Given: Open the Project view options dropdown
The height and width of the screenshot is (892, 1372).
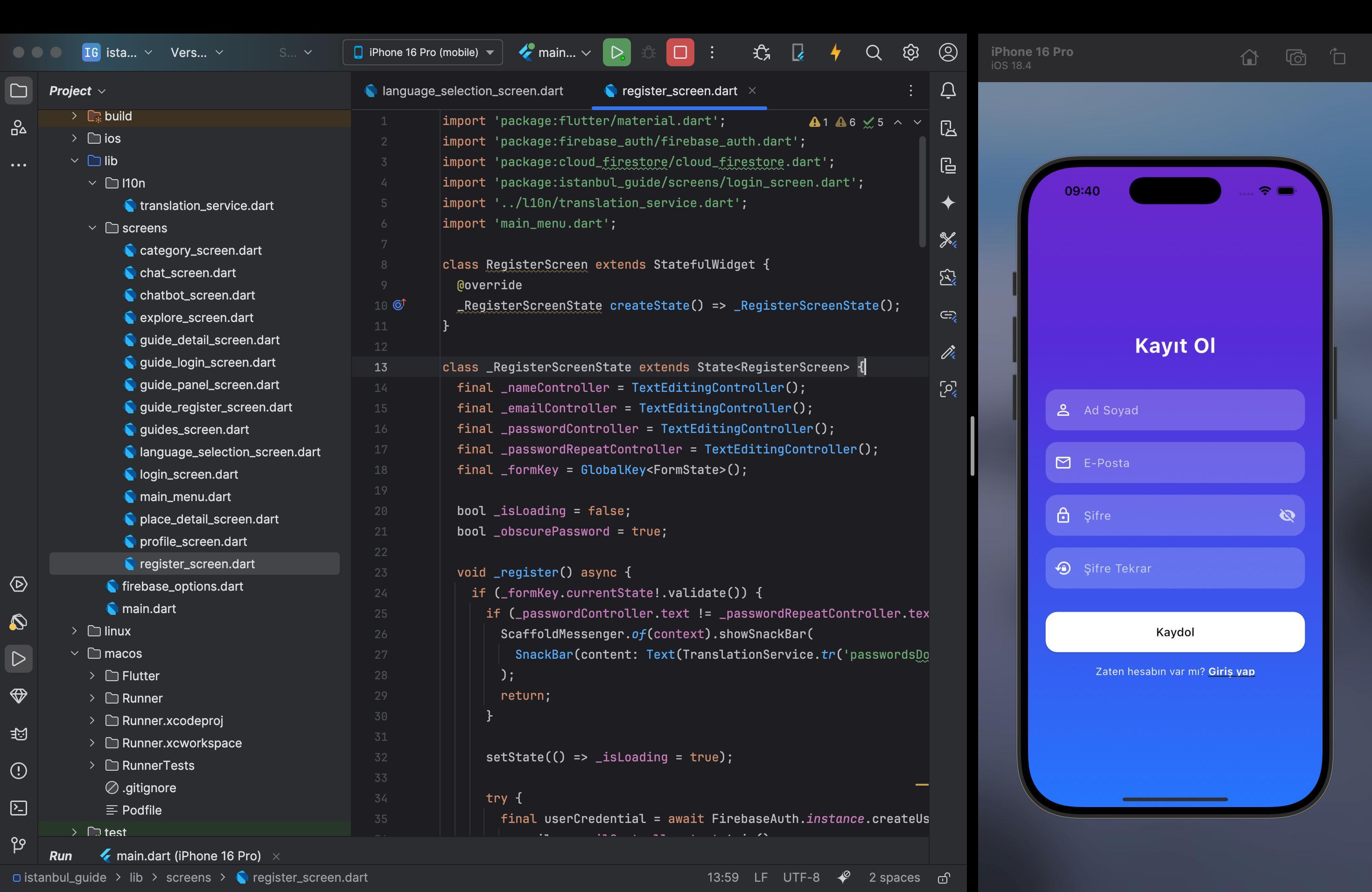Looking at the screenshot, I should [78, 91].
